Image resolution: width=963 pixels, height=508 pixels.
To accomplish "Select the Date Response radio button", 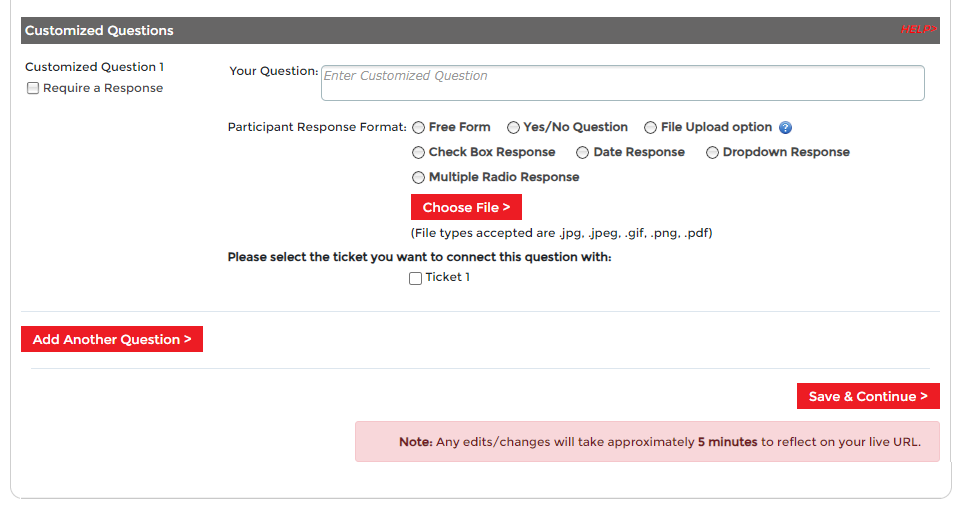I will [x=582, y=153].
